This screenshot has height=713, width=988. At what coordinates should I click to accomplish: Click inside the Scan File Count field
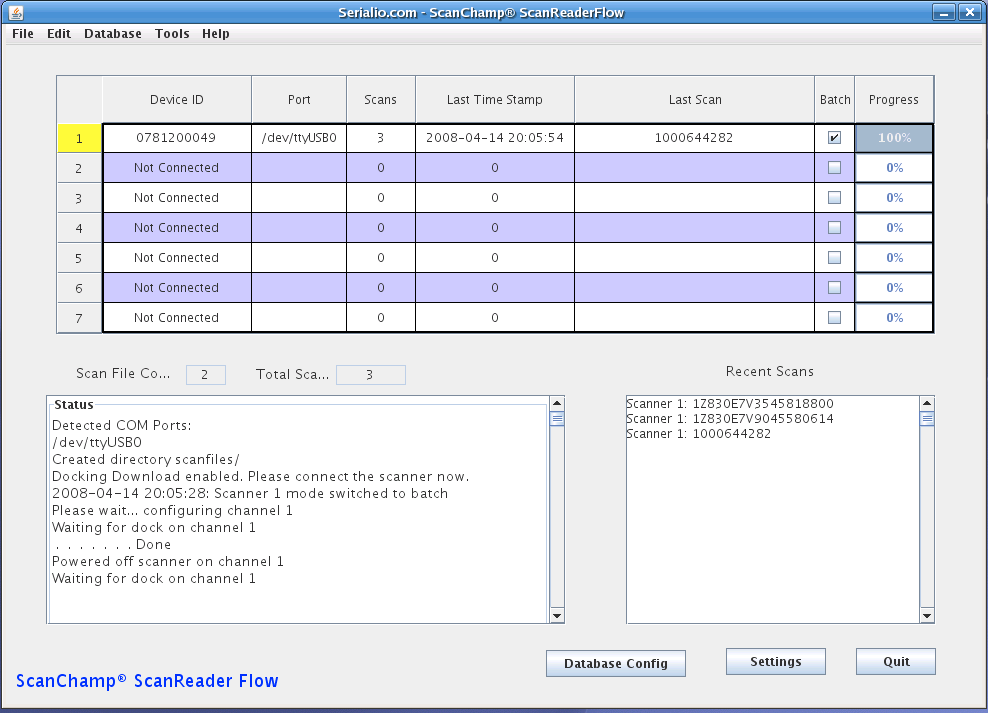(205, 374)
